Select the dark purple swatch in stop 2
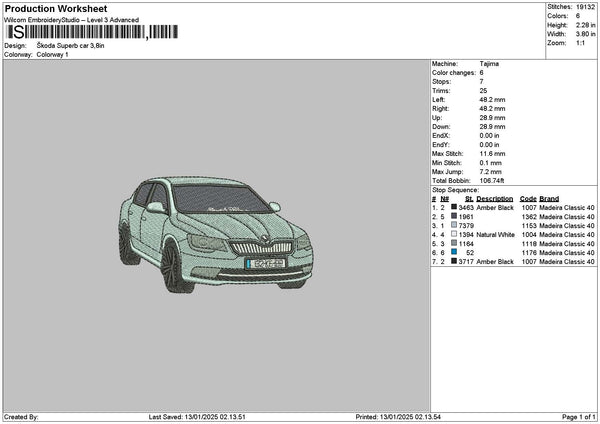This screenshot has width=600, height=424. tap(454, 216)
